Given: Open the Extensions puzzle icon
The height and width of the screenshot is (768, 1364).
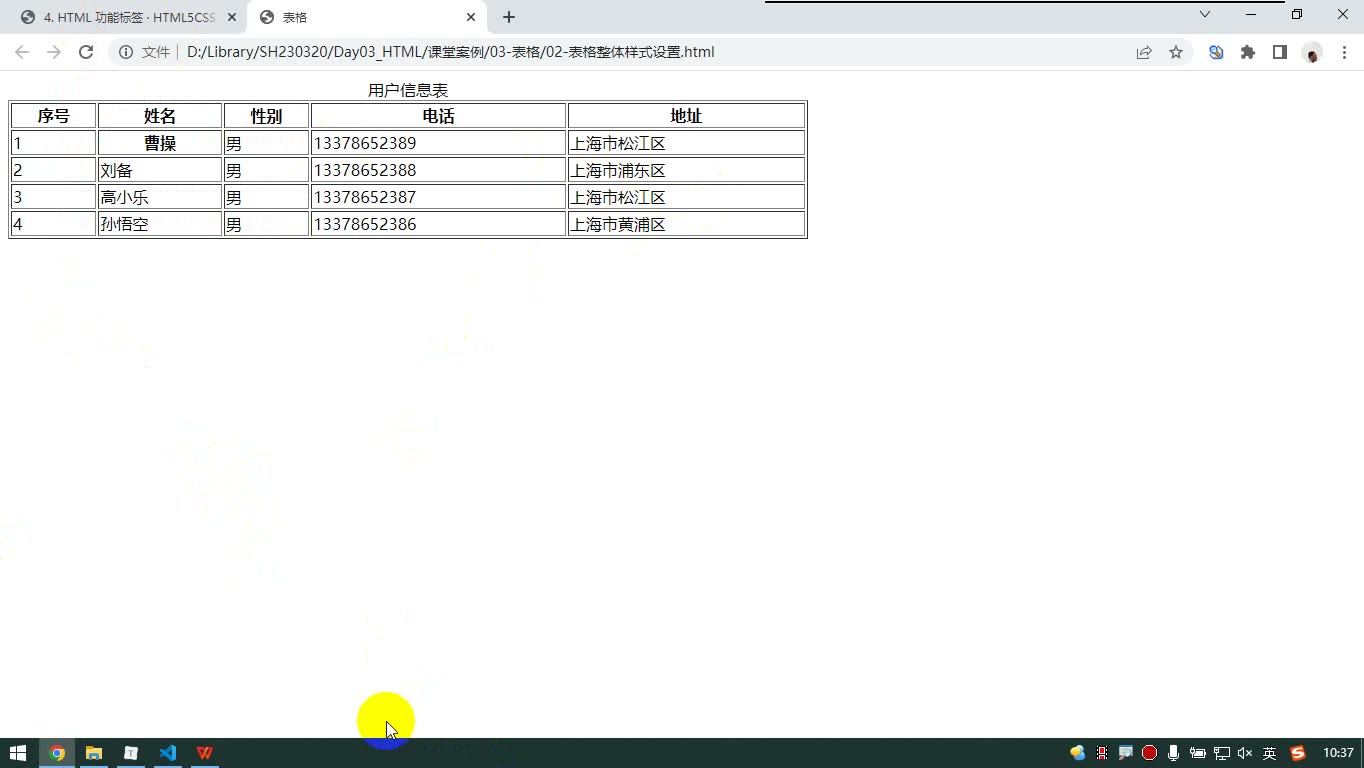Looking at the screenshot, I should [x=1248, y=52].
